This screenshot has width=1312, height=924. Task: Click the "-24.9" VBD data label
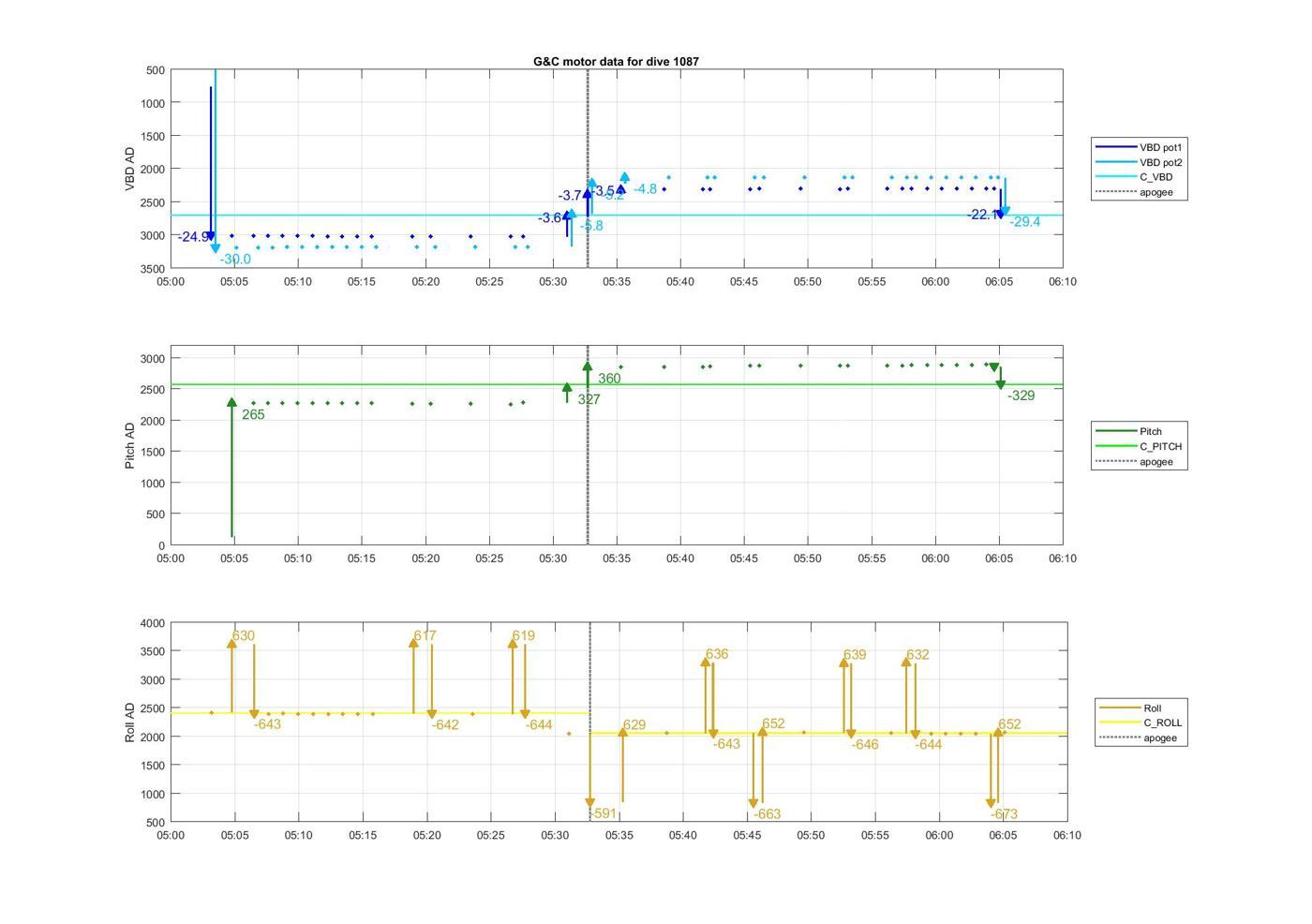click(193, 237)
